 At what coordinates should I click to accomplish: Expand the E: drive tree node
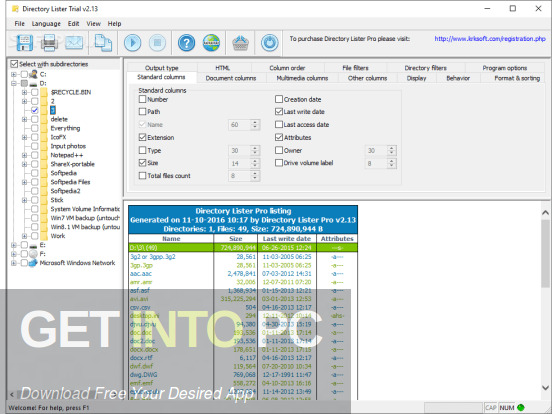[x=14, y=245]
